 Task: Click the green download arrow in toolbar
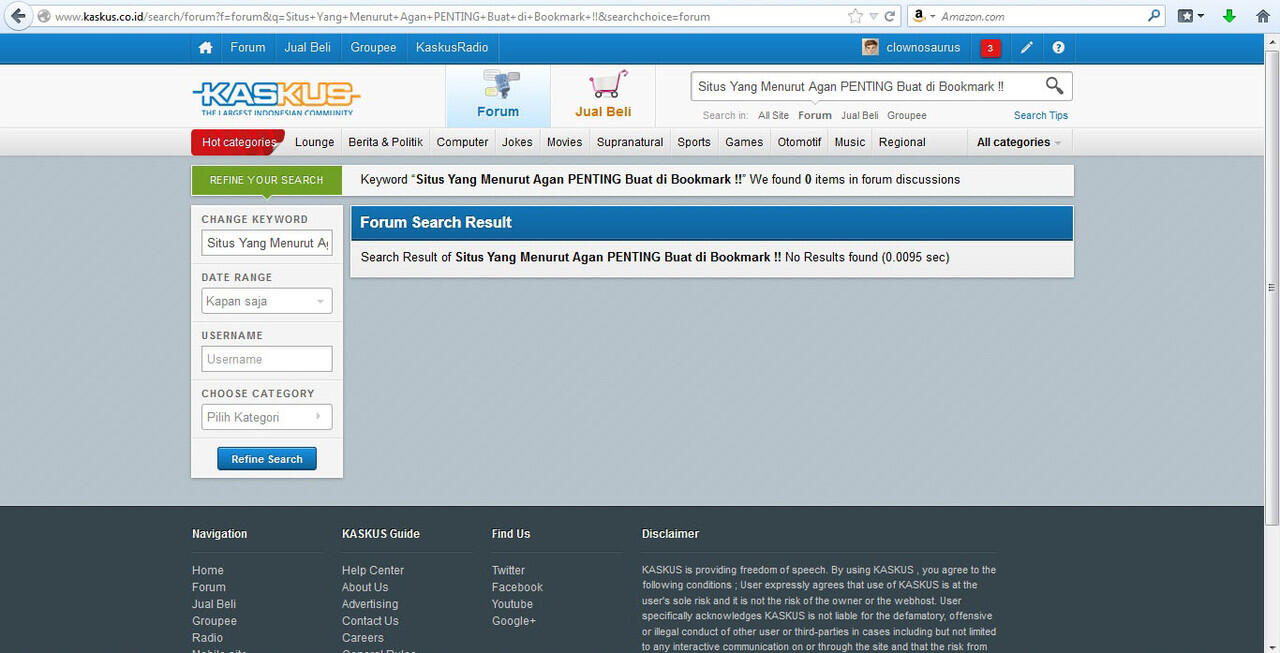click(x=1229, y=17)
